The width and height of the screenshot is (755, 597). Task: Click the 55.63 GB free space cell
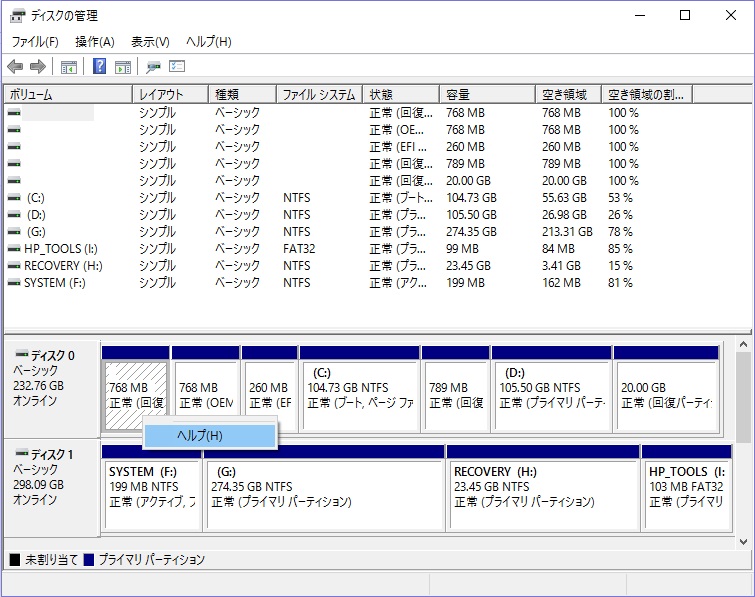click(x=564, y=198)
